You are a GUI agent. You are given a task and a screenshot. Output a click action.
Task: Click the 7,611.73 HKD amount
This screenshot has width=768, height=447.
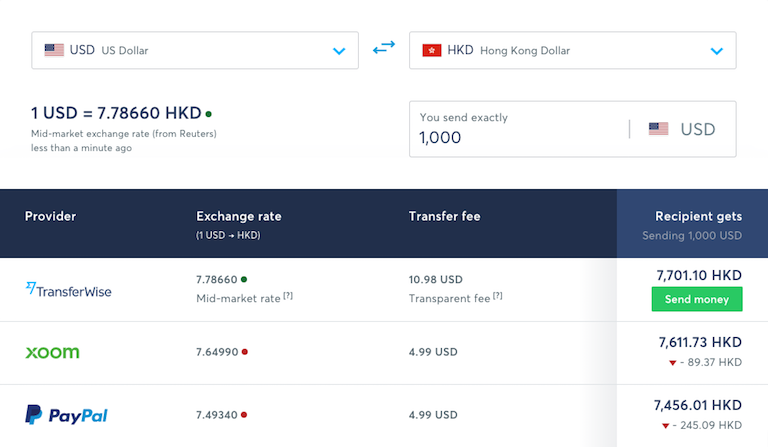tap(700, 342)
